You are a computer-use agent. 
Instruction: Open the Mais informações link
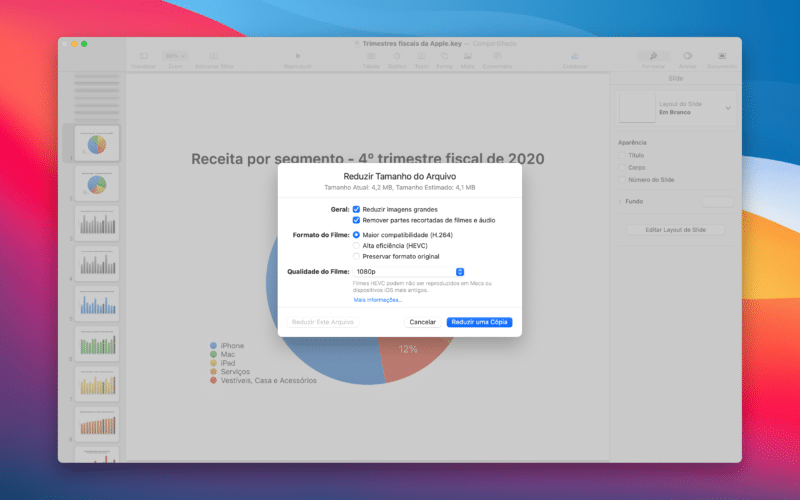click(x=378, y=300)
